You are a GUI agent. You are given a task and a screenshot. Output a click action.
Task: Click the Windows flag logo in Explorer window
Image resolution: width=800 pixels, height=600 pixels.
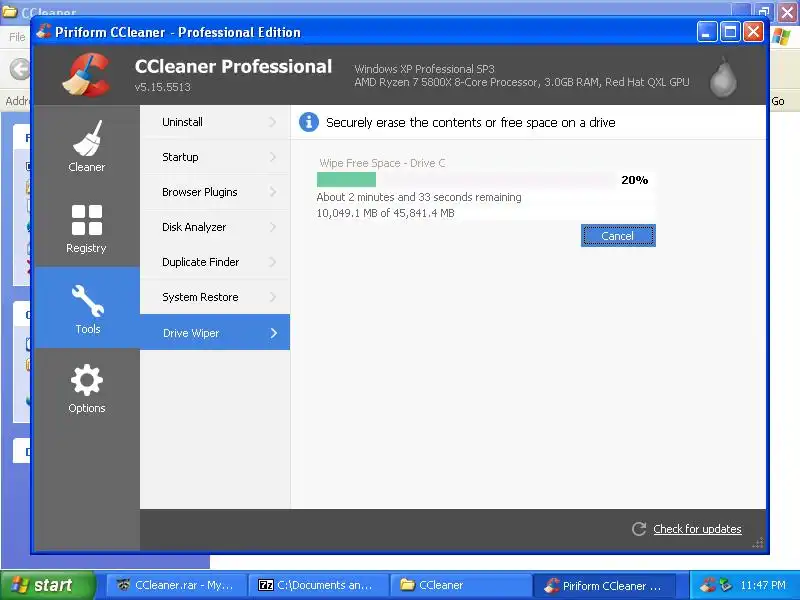pos(781,37)
